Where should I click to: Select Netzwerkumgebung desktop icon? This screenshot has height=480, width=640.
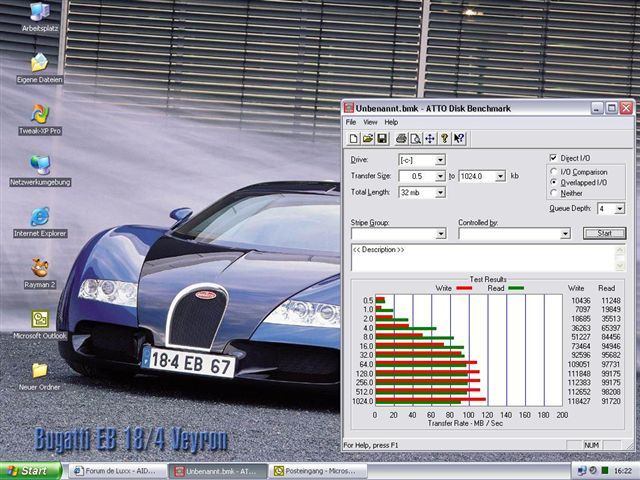pyautogui.click(x=40, y=171)
